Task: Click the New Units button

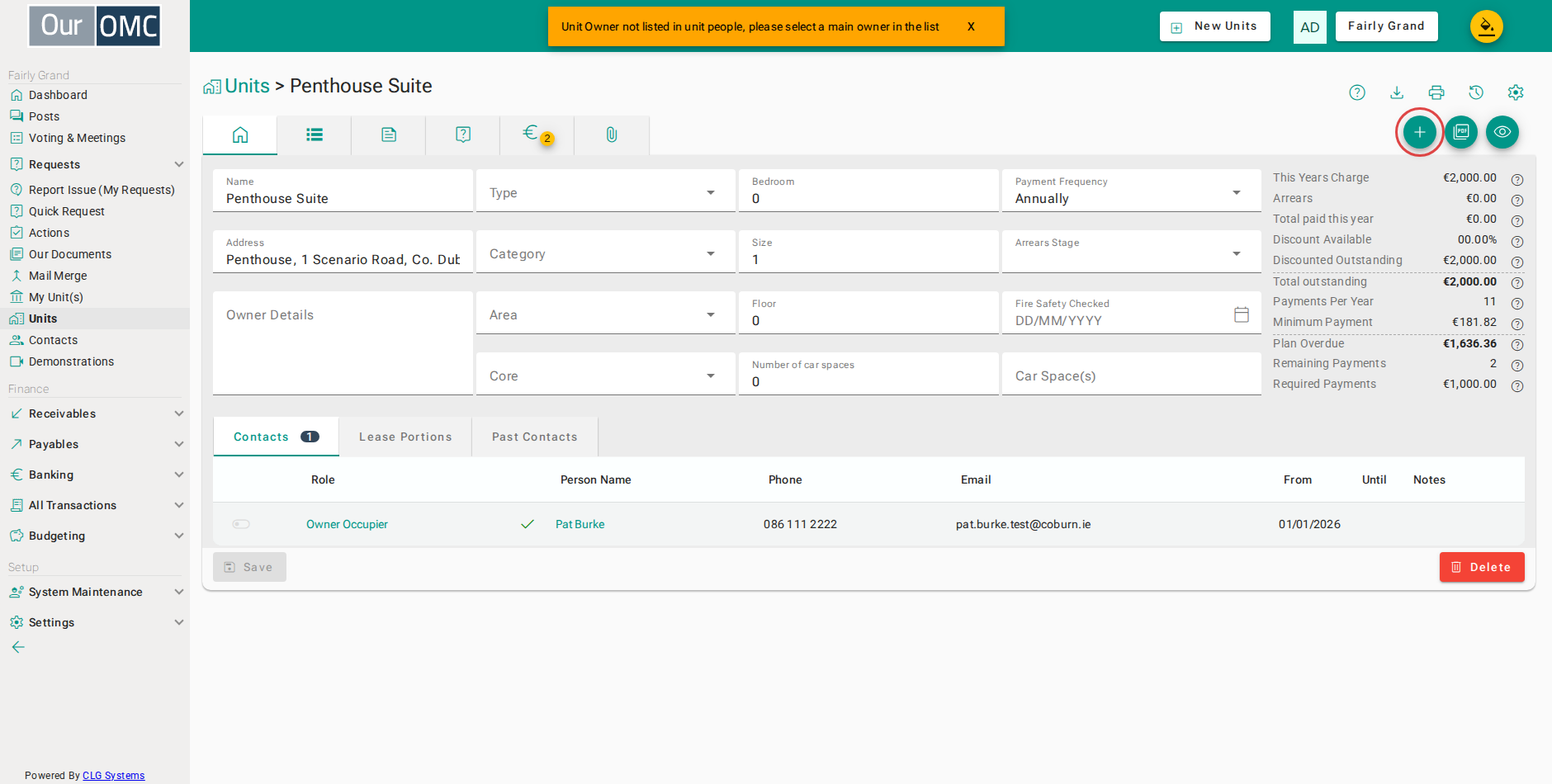Action: pyautogui.click(x=1215, y=26)
